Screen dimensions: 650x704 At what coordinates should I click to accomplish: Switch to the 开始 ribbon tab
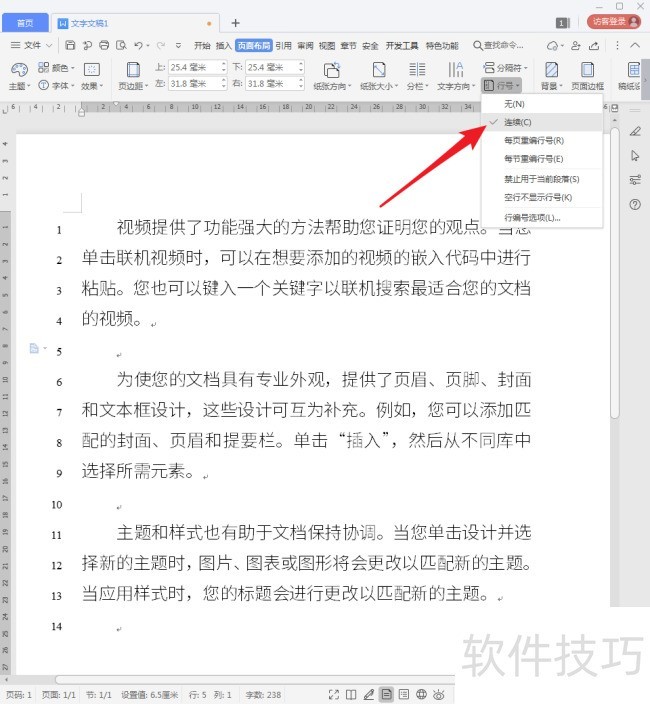click(x=202, y=45)
